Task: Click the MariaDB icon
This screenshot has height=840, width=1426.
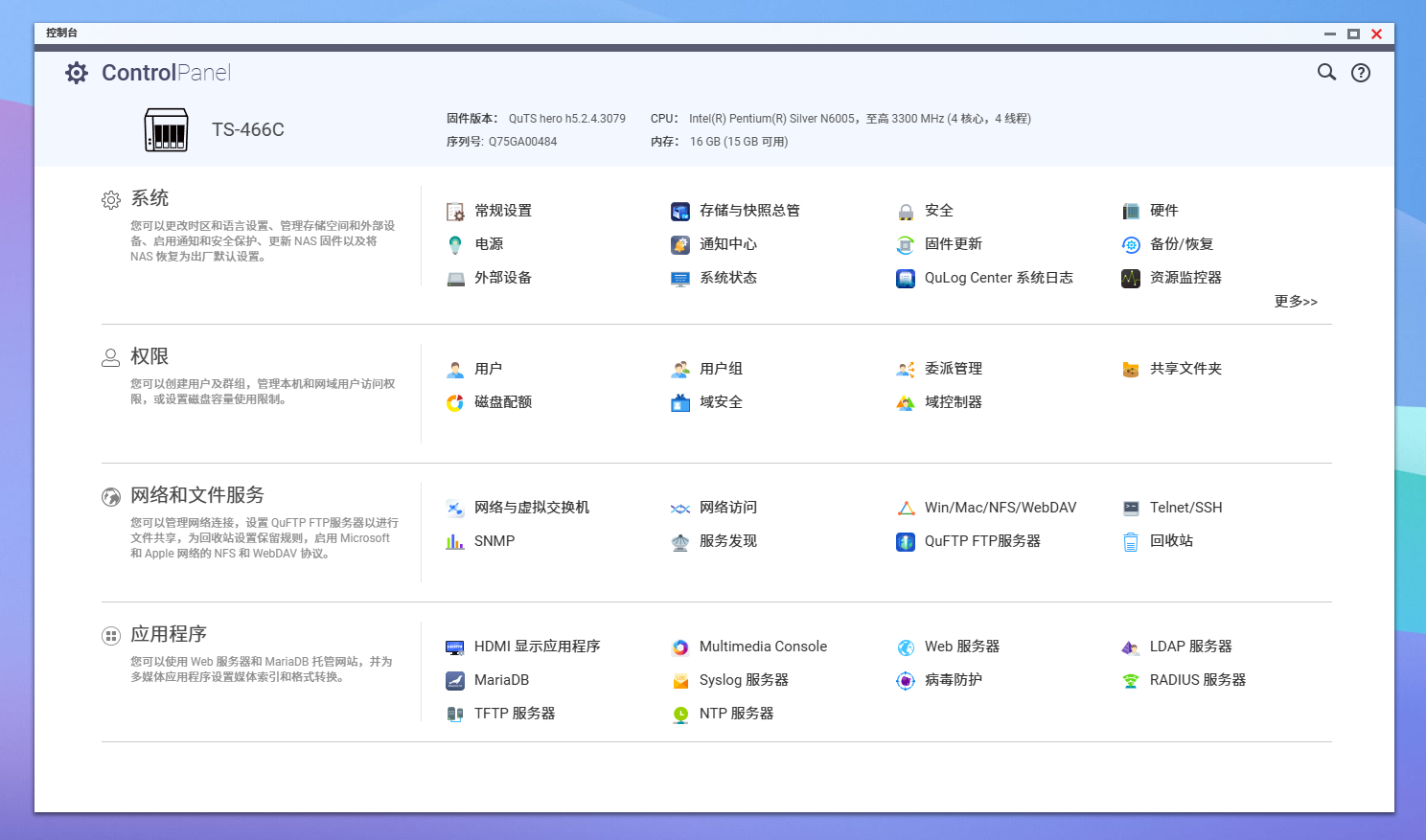Action: pos(455,681)
